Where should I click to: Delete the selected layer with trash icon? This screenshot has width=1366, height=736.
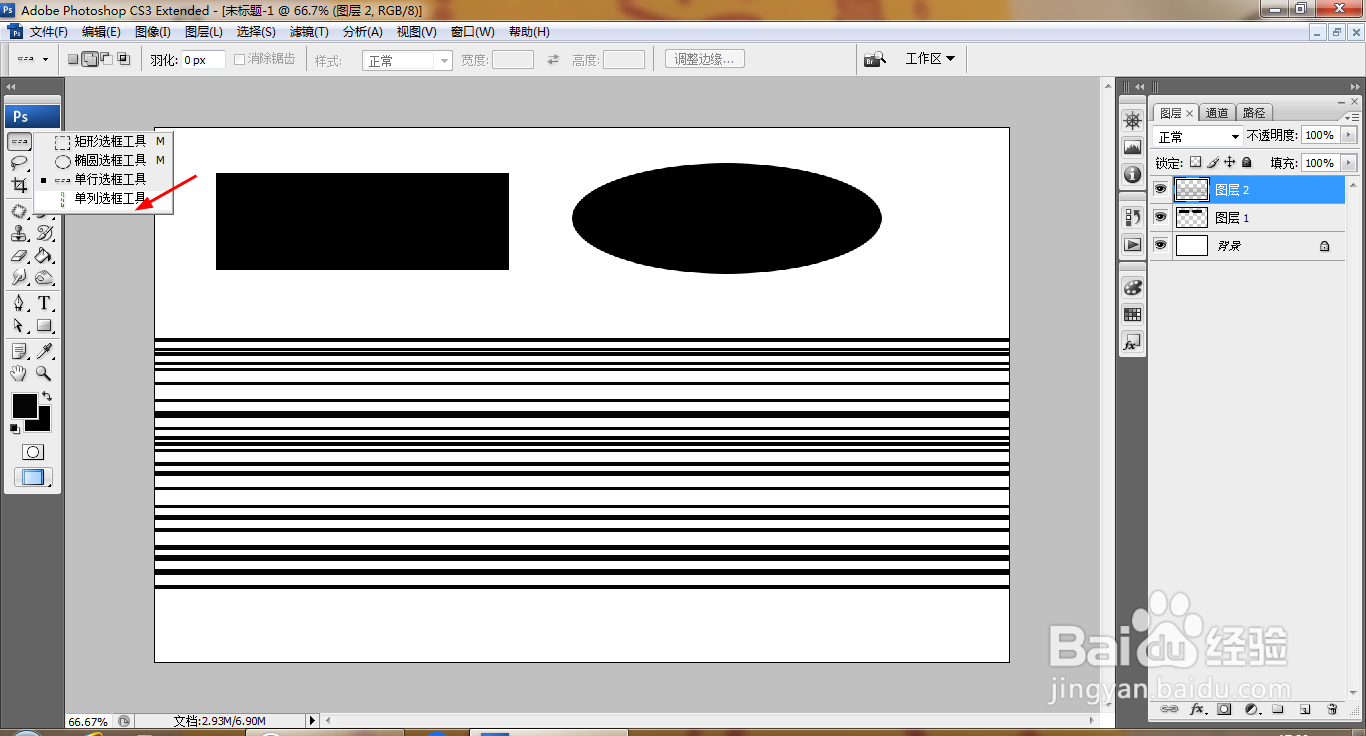(1332, 709)
